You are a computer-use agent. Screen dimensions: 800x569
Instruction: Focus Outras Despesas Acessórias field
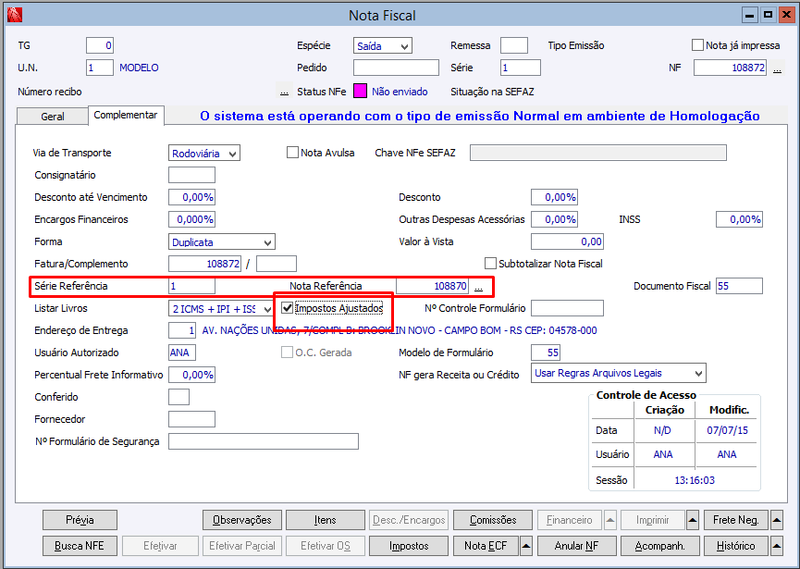[555, 219]
